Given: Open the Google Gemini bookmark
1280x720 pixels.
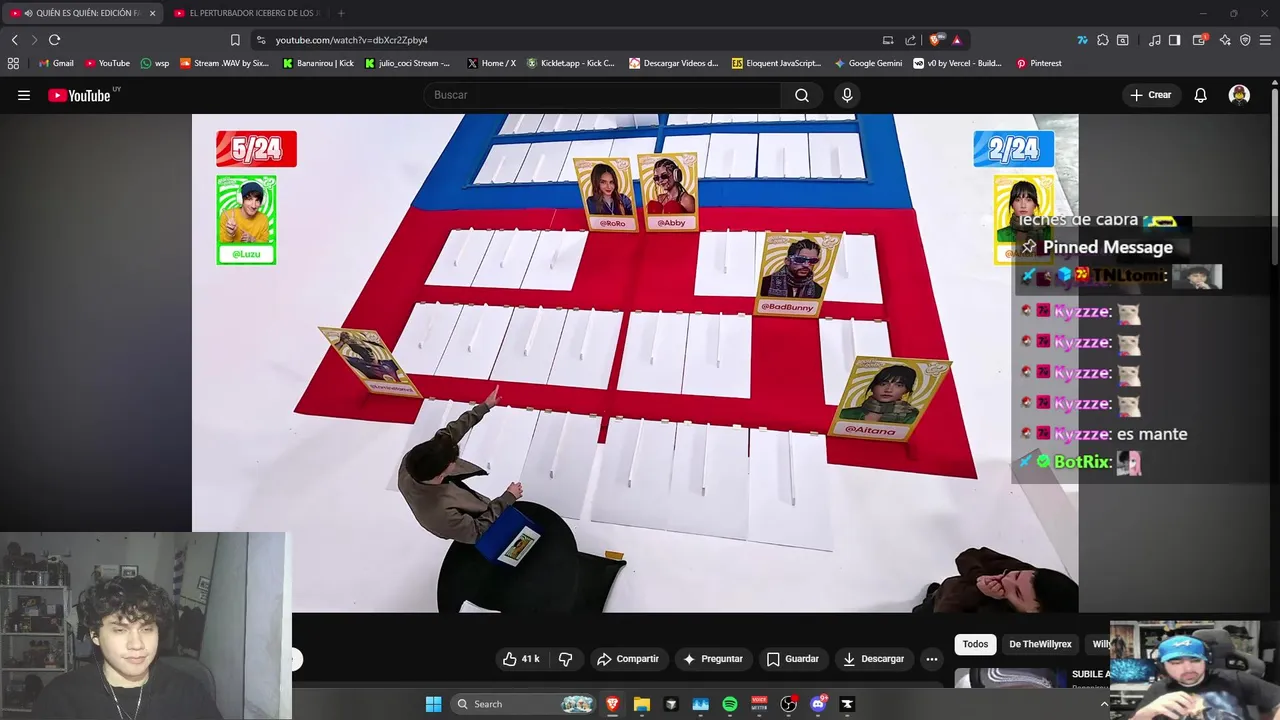Looking at the screenshot, I should (868, 63).
